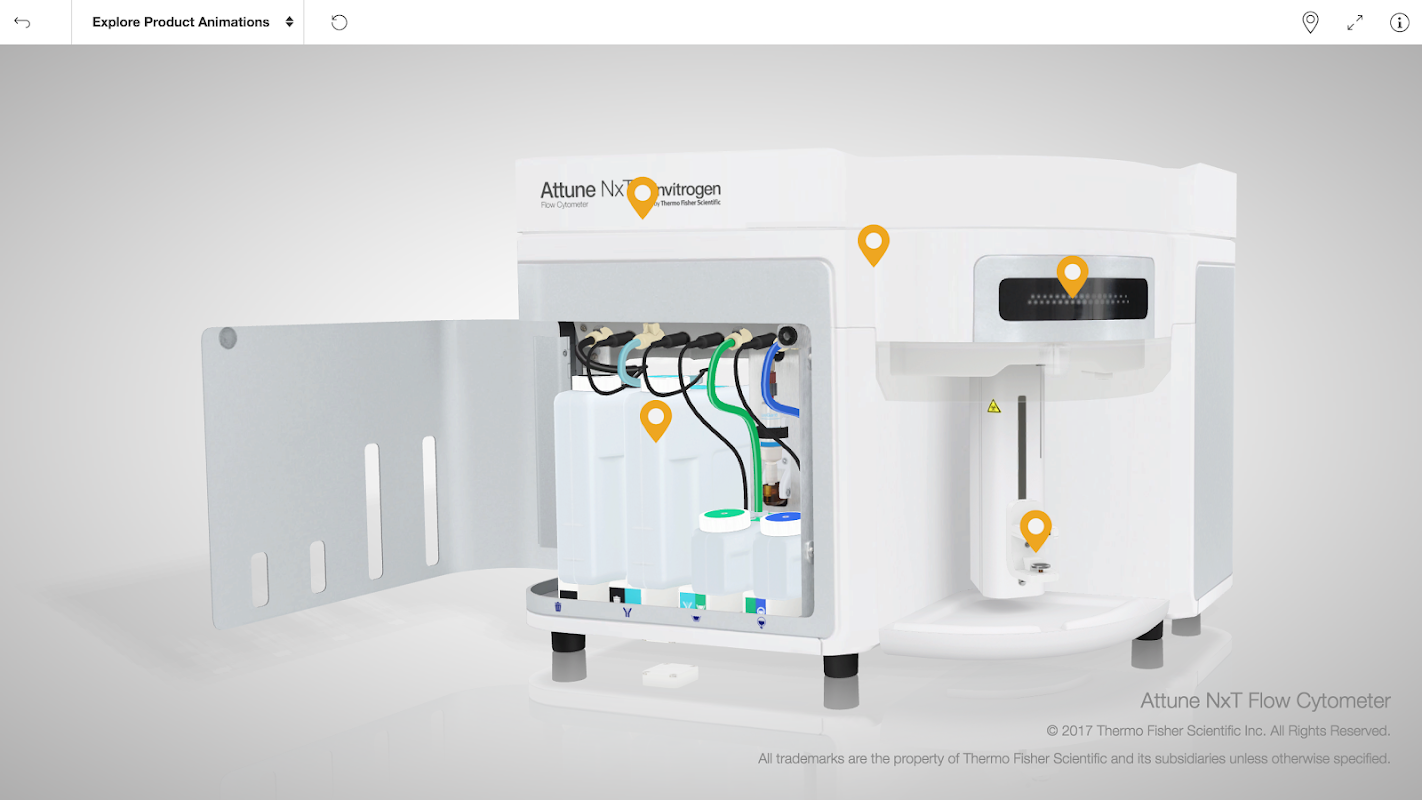Toggle hotspot markers with the pin icon in top bar
1422x800 pixels.
point(1310,22)
